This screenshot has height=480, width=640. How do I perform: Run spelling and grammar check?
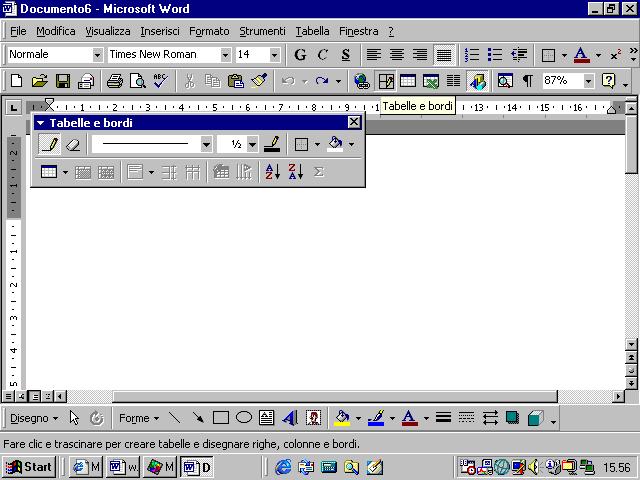click(x=160, y=81)
